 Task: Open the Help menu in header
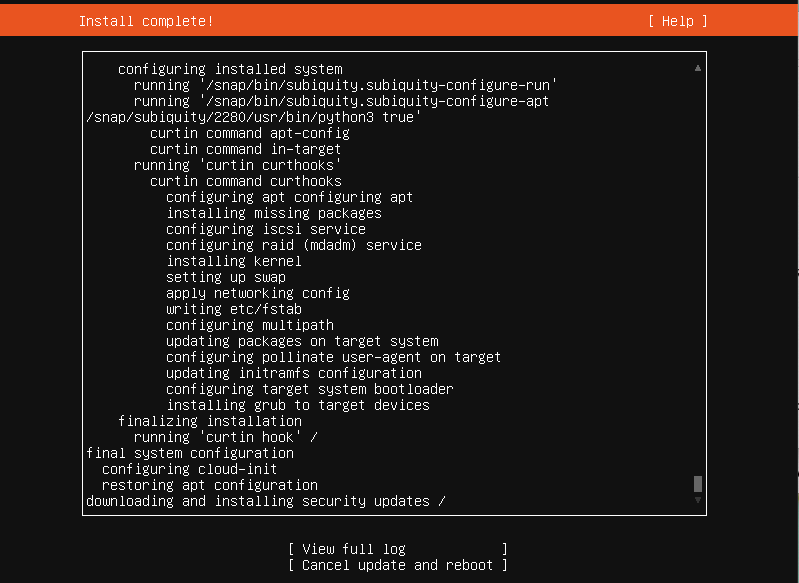(678, 21)
